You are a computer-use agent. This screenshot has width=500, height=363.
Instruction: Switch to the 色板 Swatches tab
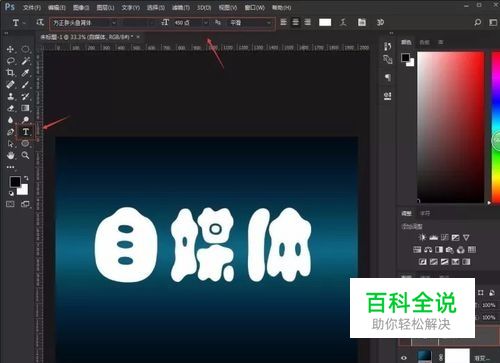424,42
